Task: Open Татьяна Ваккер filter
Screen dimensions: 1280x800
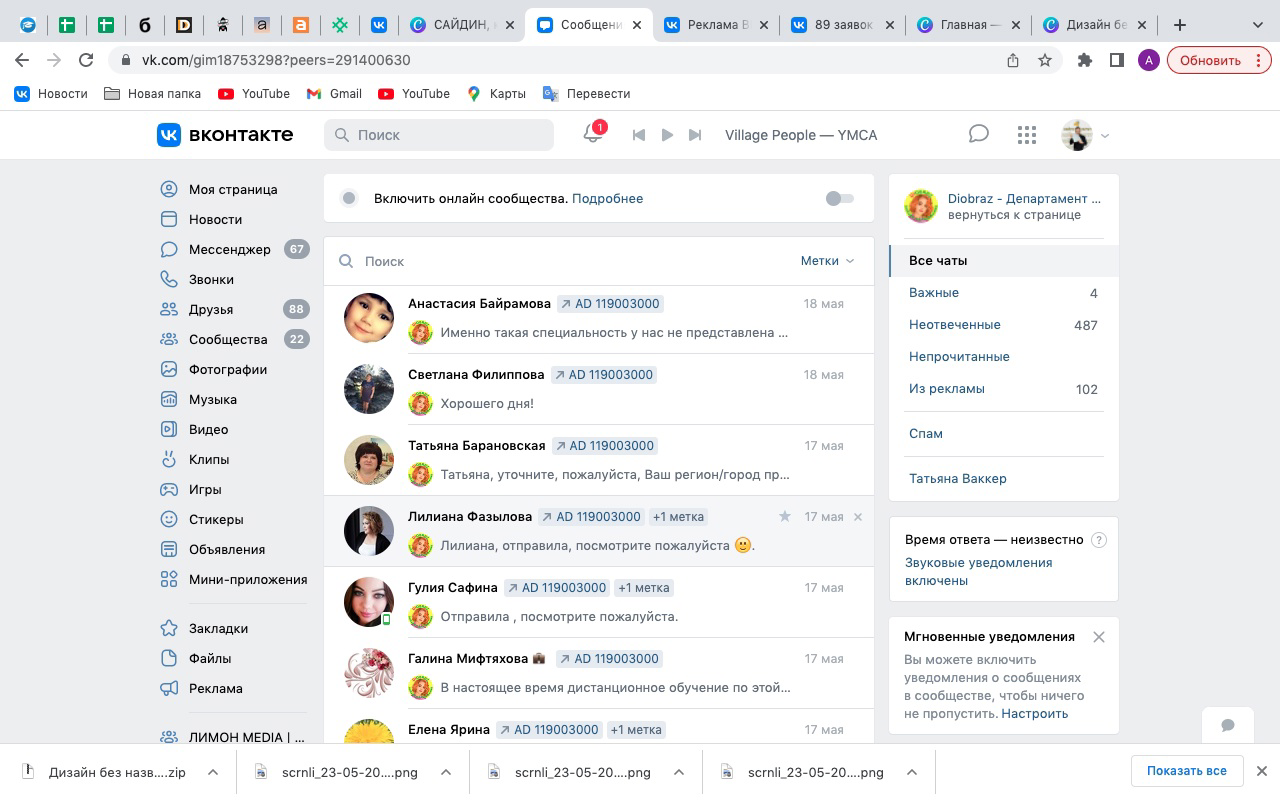Action: (x=1003, y=478)
